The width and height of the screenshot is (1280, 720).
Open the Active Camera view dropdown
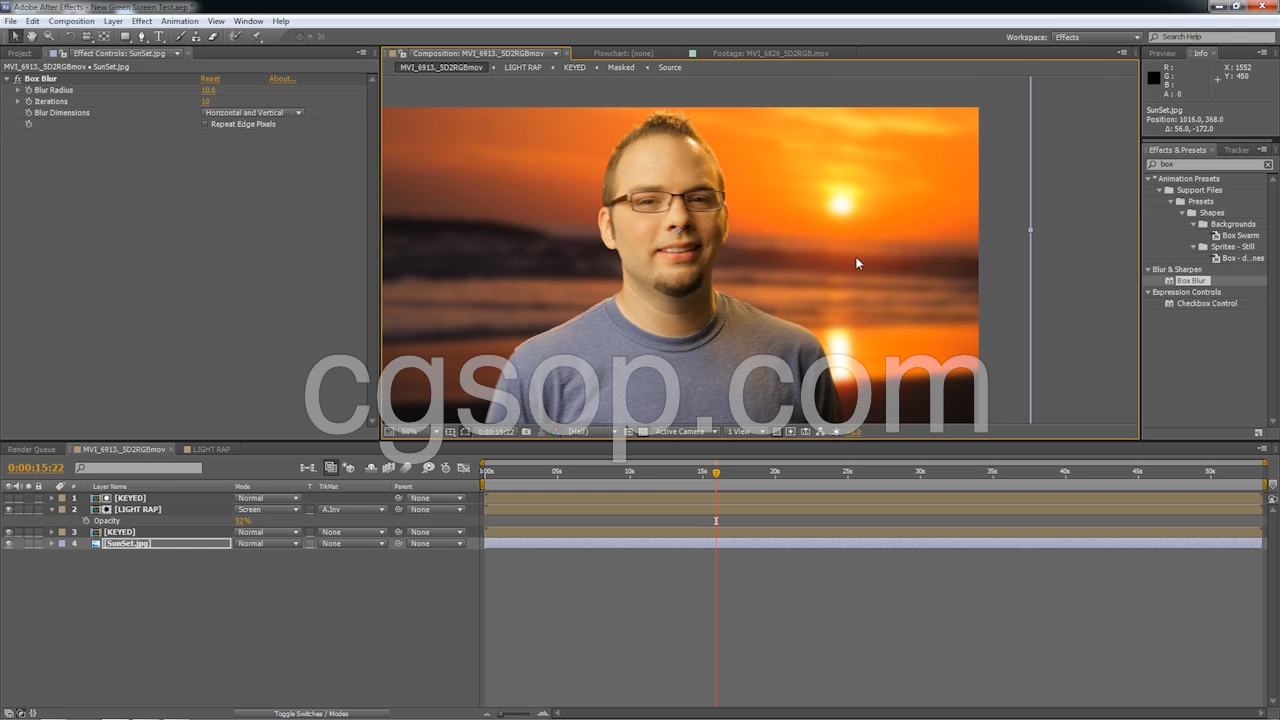click(x=686, y=432)
